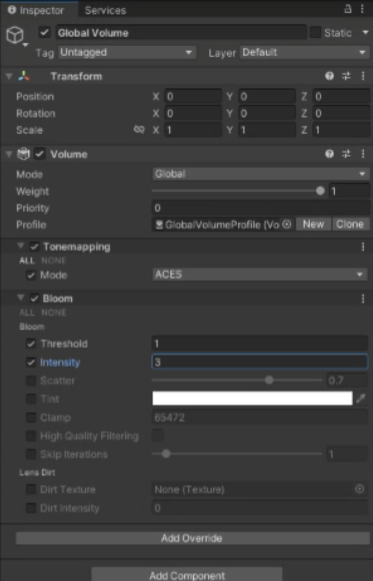Enable Dirt Intensity override checkbox
373x581 pixels.
point(31,508)
